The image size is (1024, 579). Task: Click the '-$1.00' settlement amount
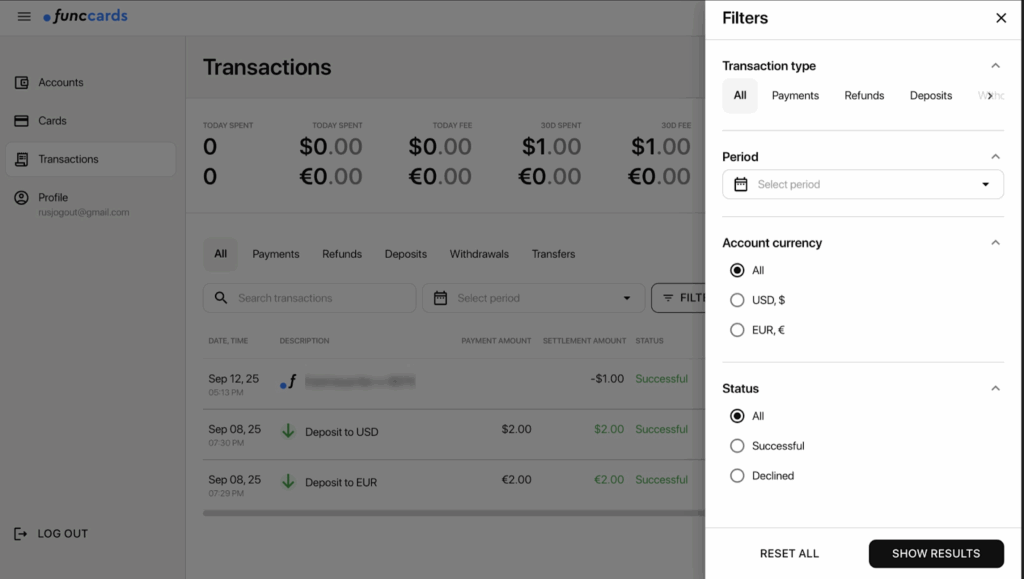[x=607, y=379]
